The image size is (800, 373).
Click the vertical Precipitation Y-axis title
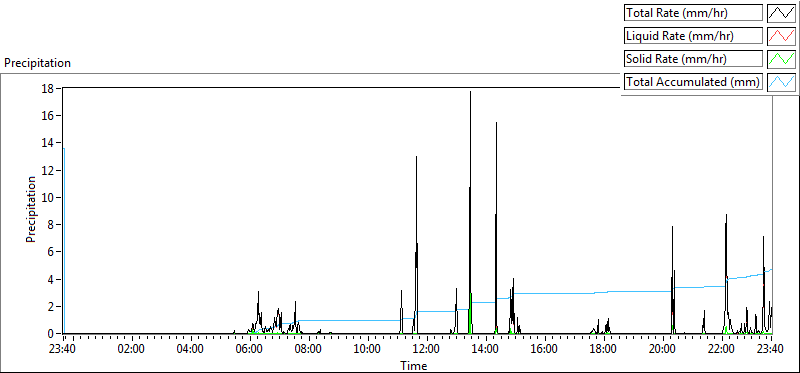31,210
